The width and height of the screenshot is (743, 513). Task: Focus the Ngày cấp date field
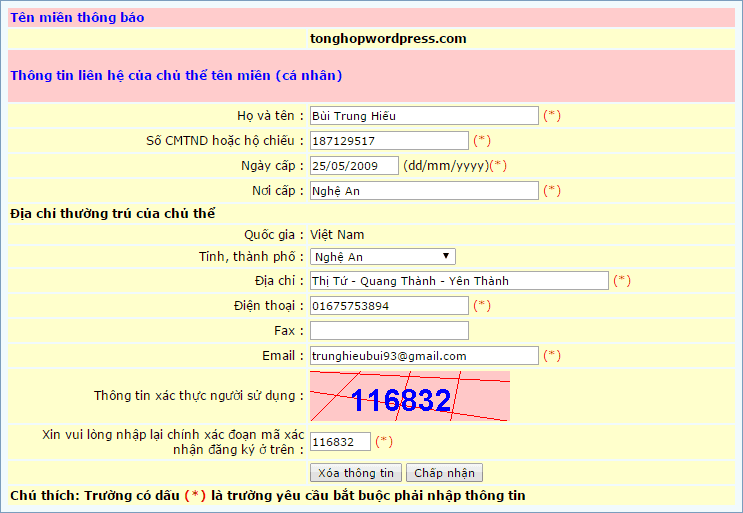pyautogui.click(x=354, y=166)
